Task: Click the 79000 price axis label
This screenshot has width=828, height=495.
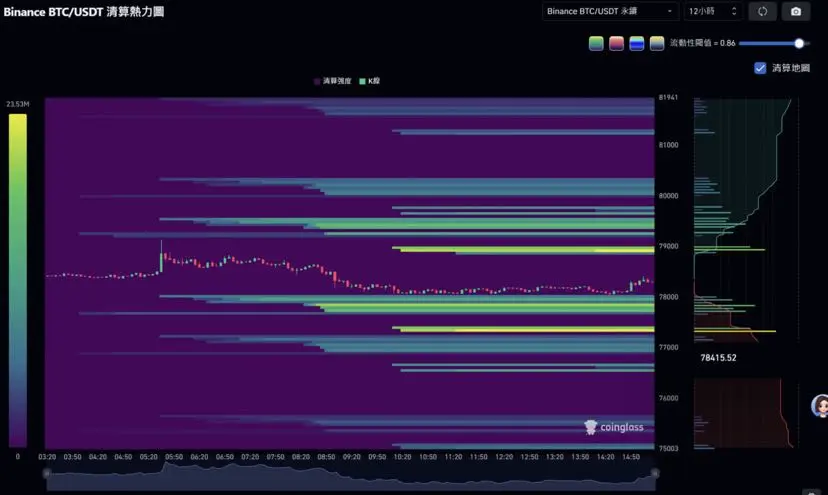Action: tap(669, 246)
